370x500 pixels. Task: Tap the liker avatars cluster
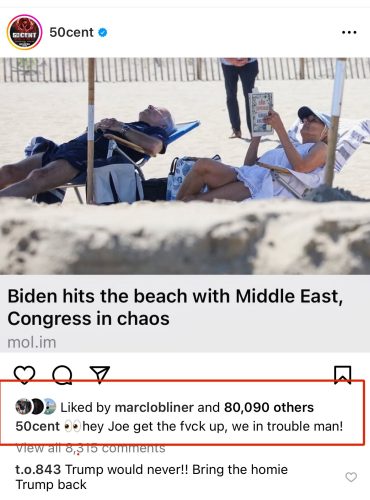[36, 407]
